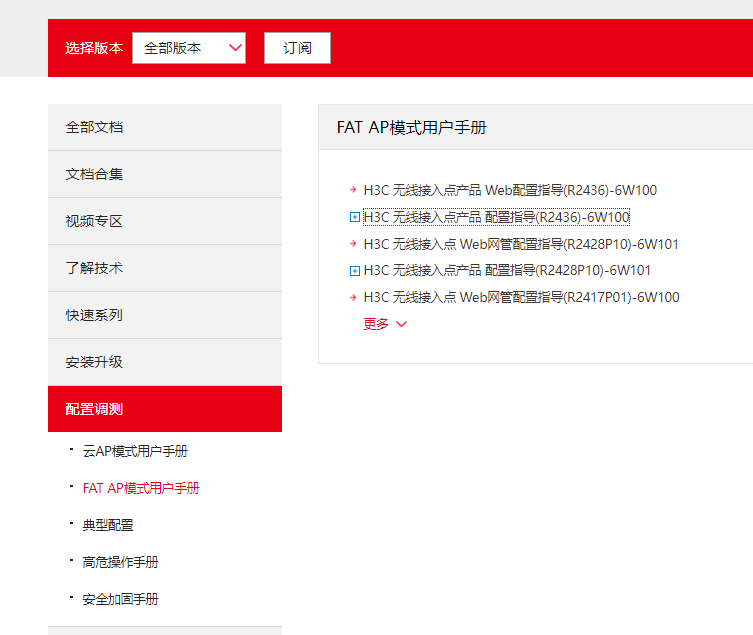The height and width of the screenshot is (635, 753).
Task: Expand 更多 to show more documents
Action: pos(385,324)
